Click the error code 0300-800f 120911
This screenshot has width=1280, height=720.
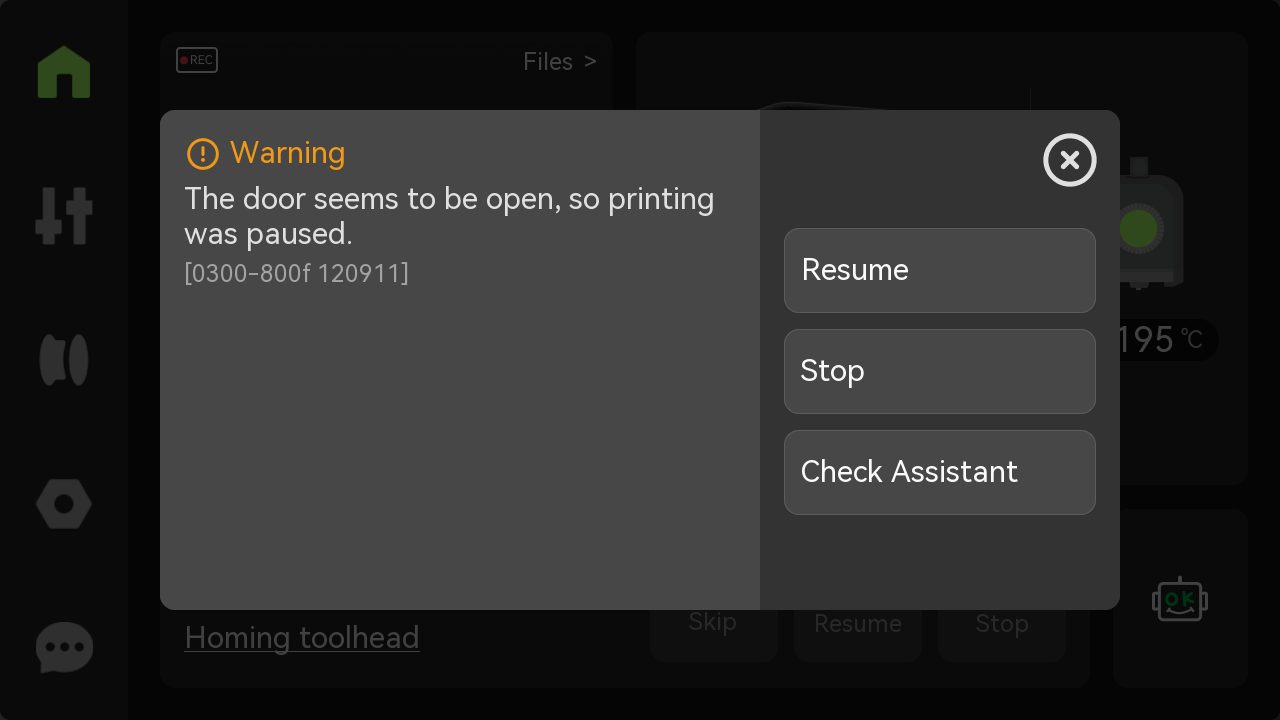tap(297, 273)
